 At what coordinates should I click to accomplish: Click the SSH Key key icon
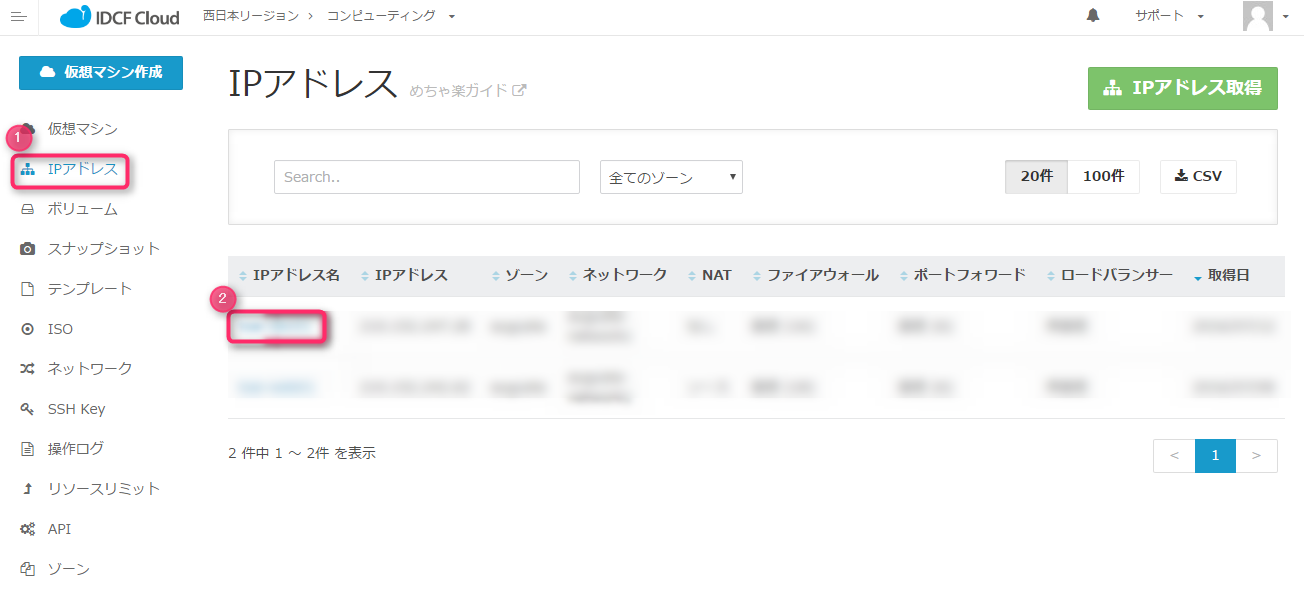tap(28, 409)
